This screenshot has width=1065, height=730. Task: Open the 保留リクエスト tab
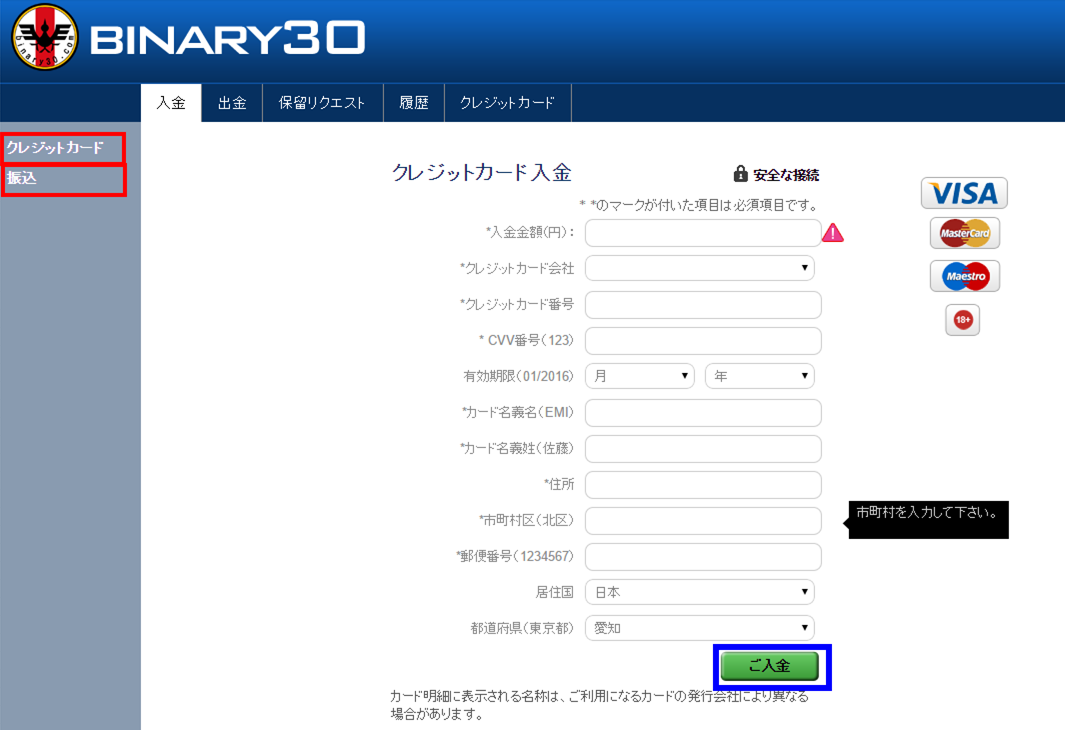pyautogui.click(x=323, y=103)
